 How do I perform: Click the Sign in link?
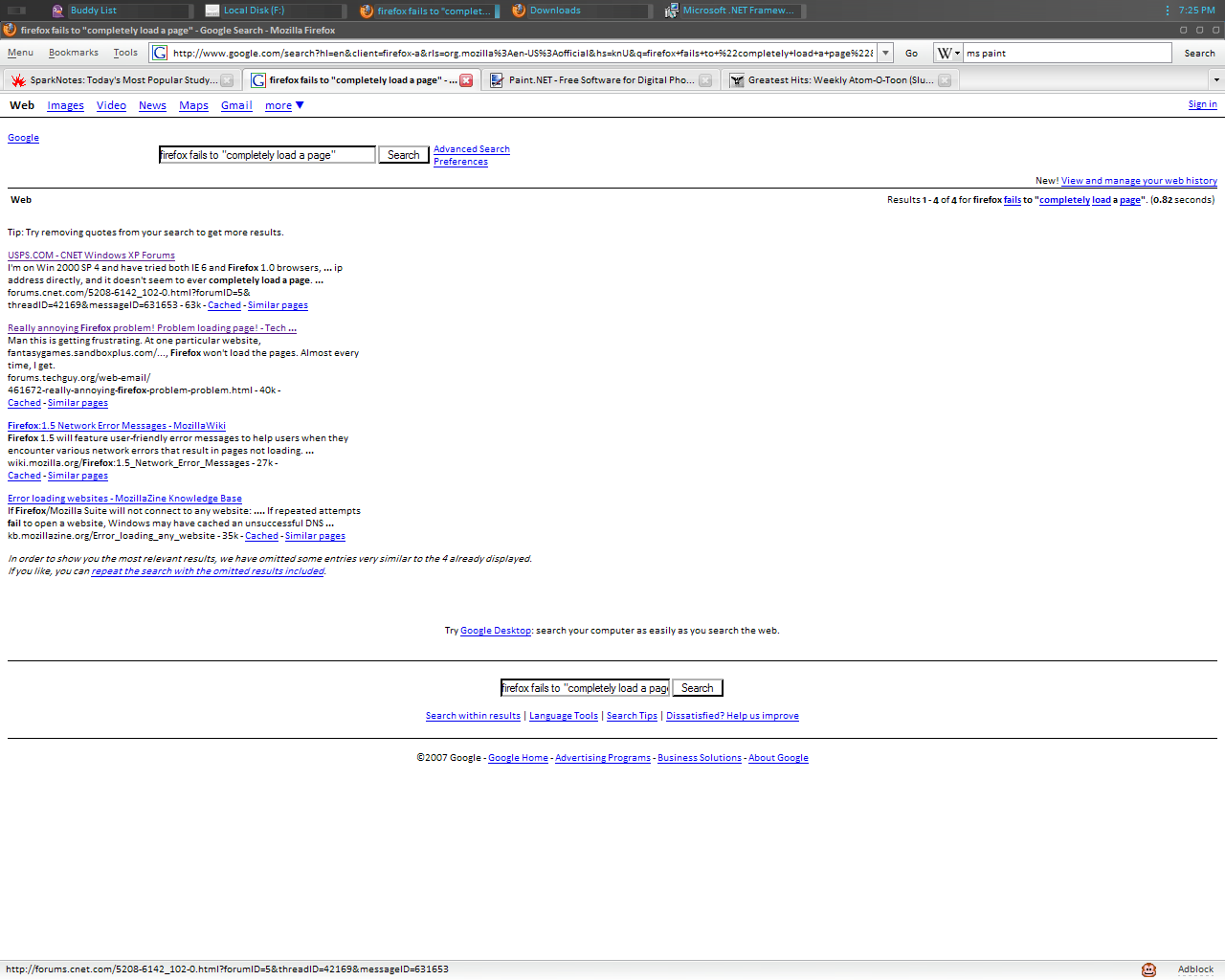[1203, 104]
